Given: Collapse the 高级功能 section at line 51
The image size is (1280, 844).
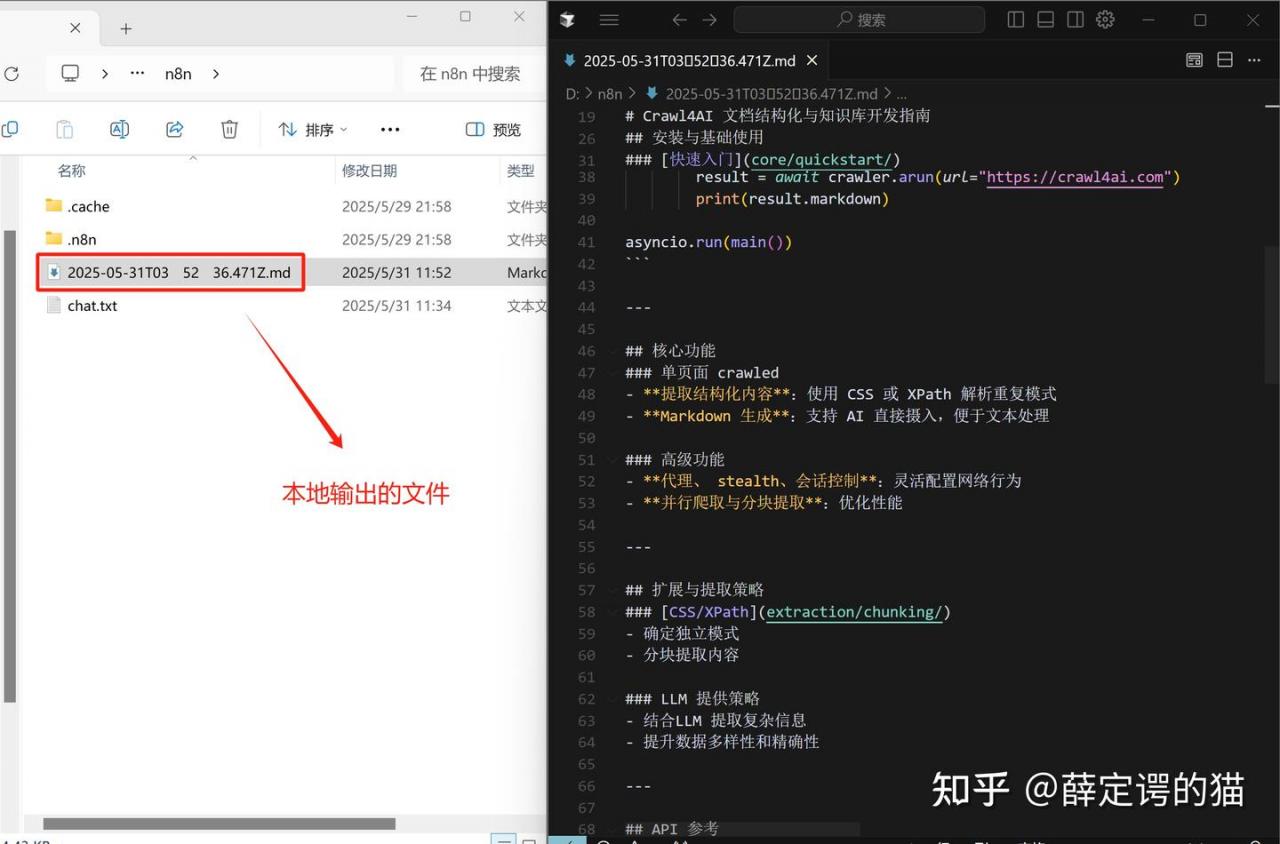Looking at the screenshot, I should (614, 460).
